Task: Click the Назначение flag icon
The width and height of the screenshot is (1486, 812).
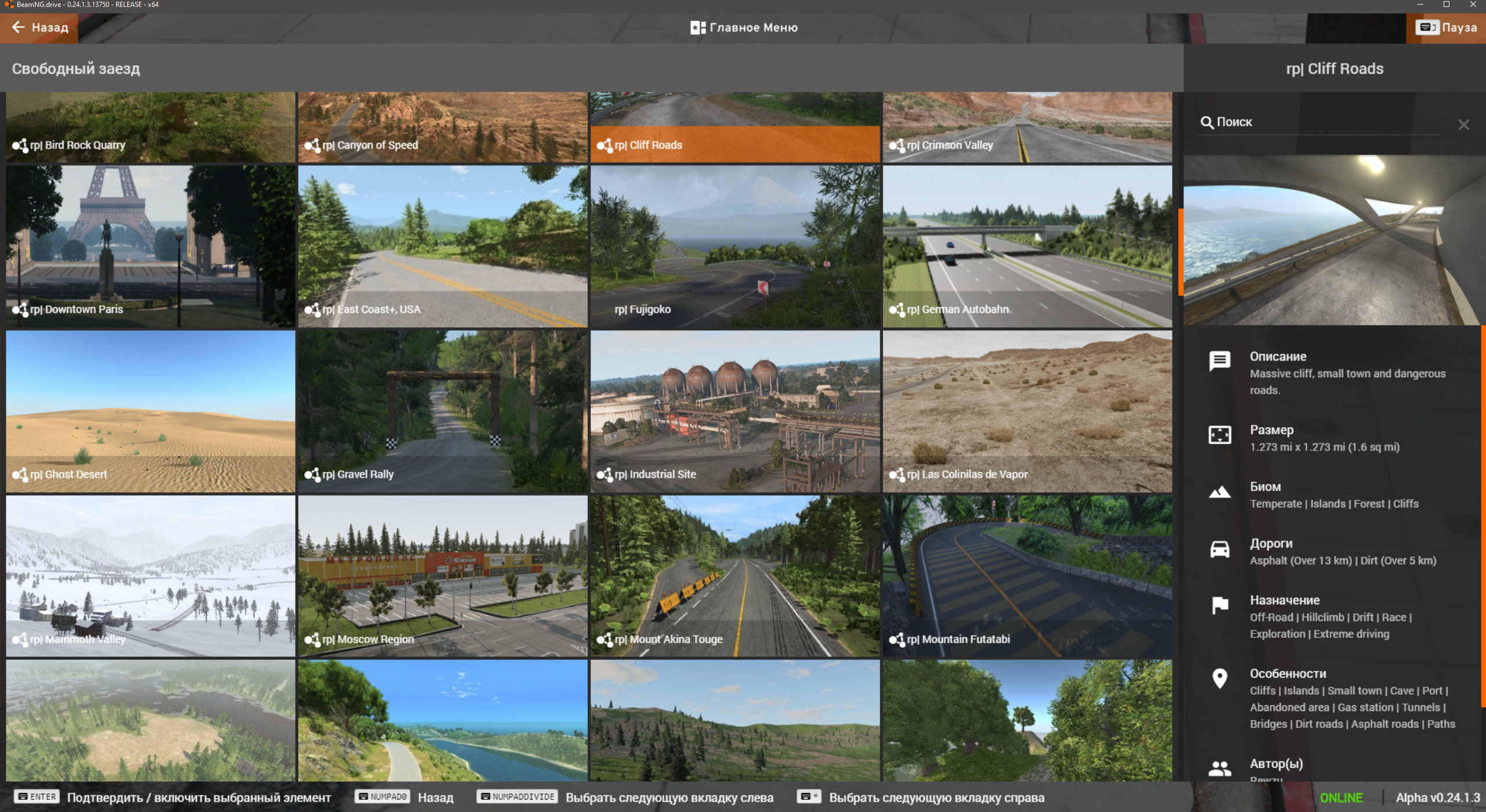Action: click(1220, 605)
